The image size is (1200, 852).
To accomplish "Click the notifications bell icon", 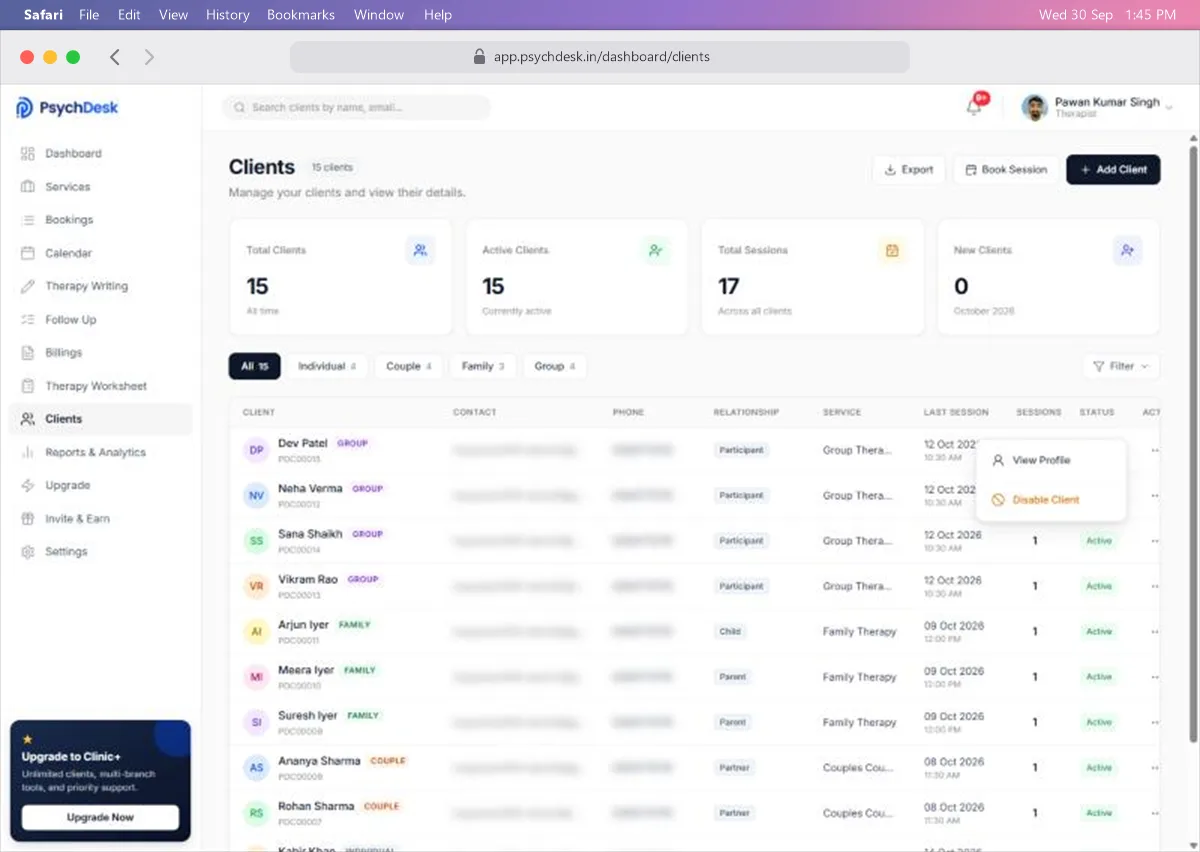I will pos(974,107).
